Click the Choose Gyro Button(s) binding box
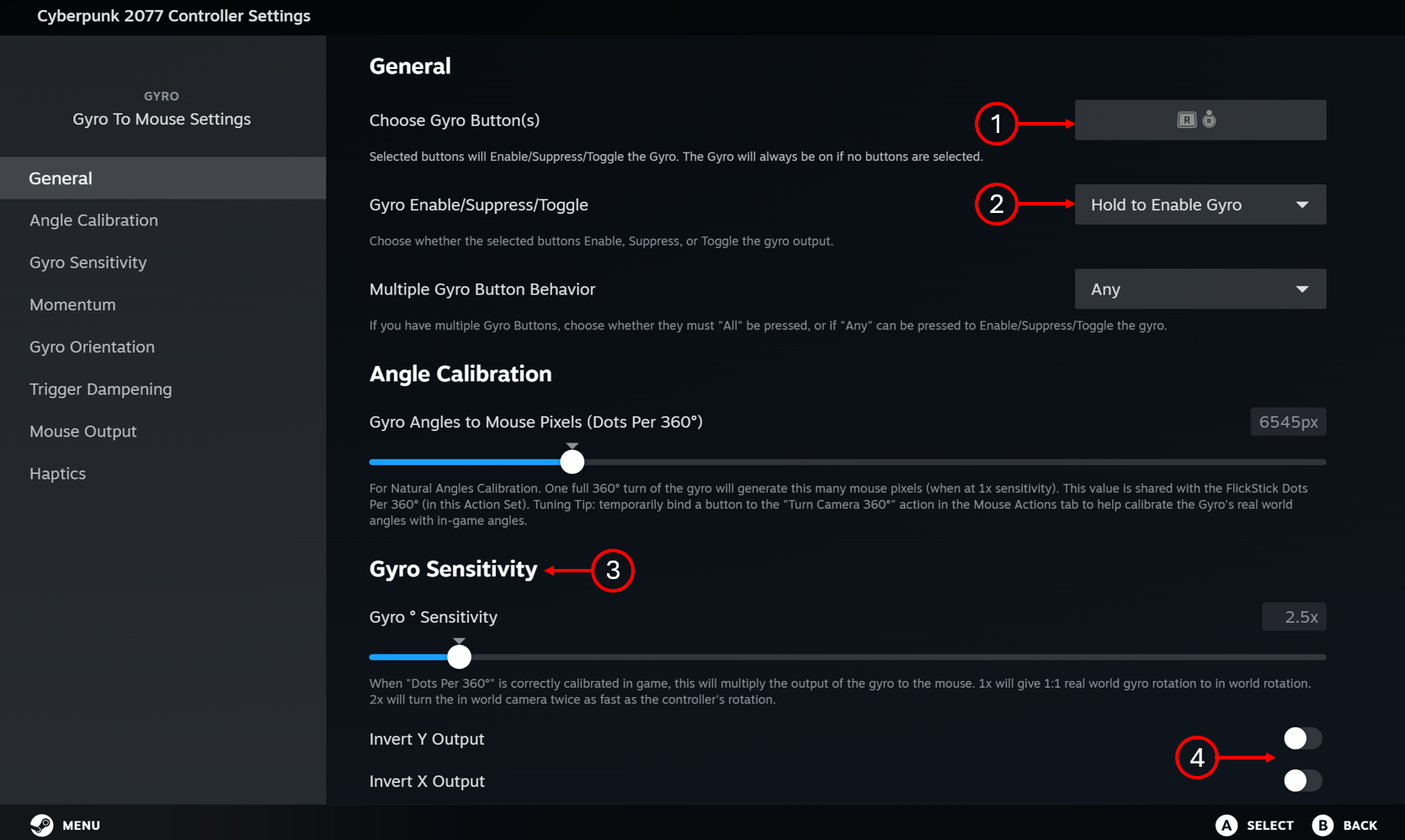 point(1200,120)
